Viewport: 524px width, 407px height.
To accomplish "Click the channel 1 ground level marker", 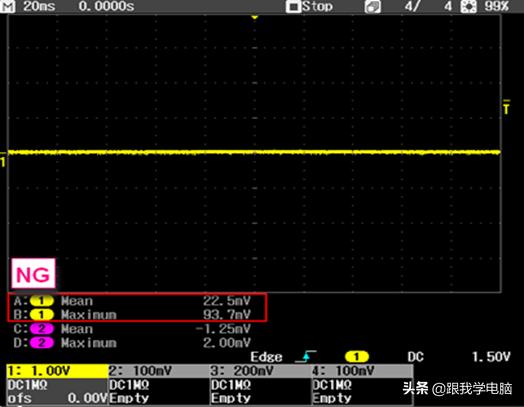I will coord(3,159).
